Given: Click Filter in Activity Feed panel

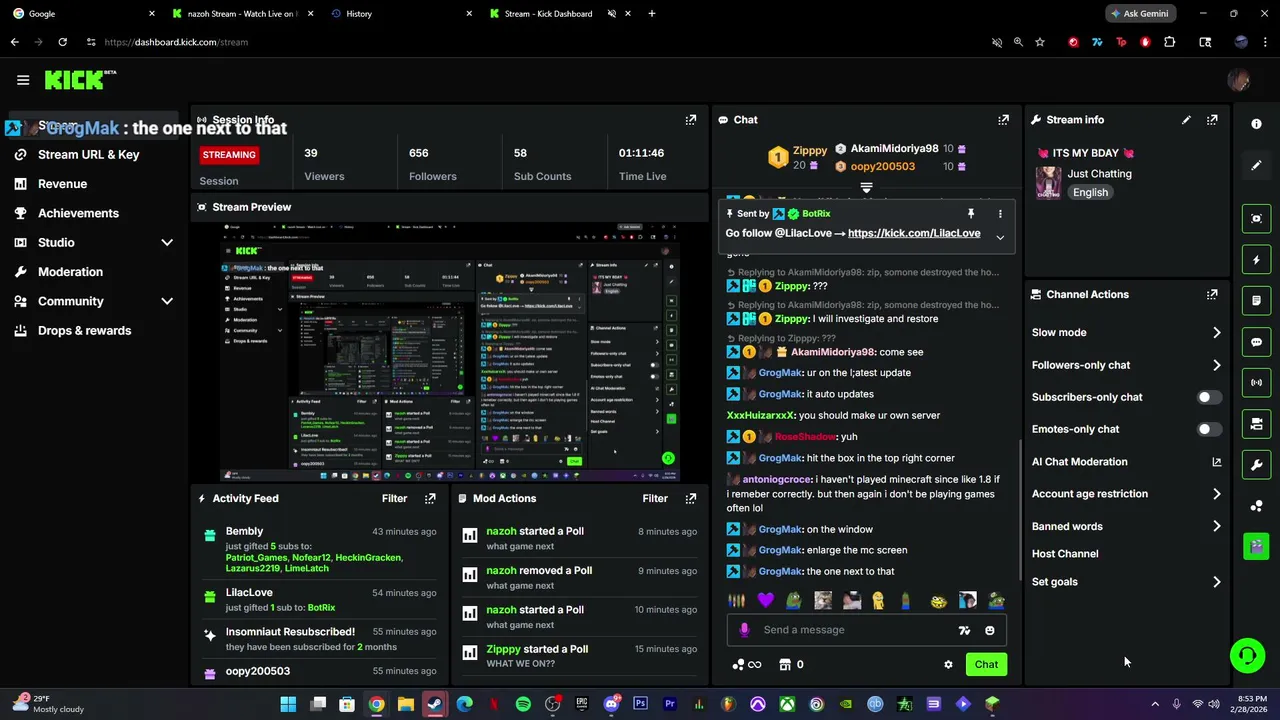Looking at the screenshot, I should [394, 498].
